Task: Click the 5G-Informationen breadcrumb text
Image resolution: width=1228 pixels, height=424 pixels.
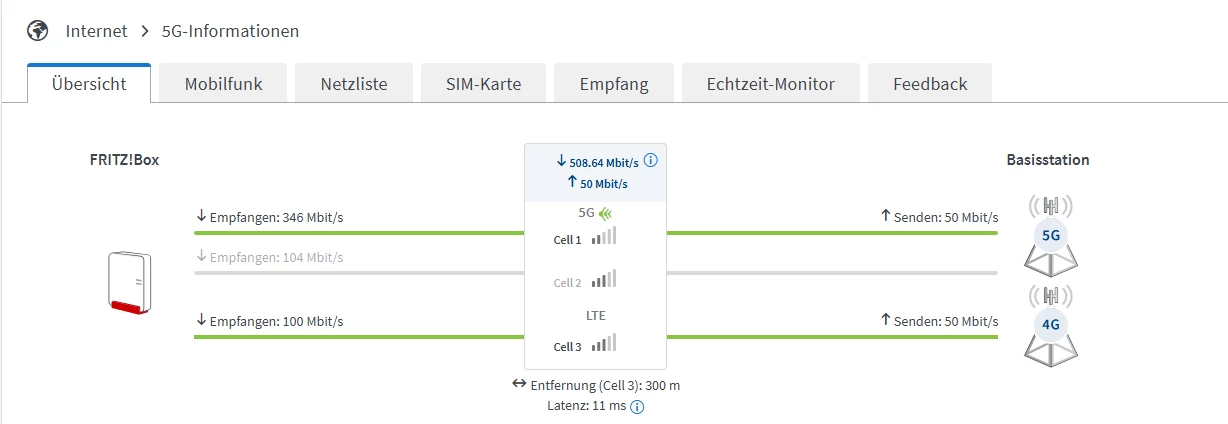Action: pyautogui.click(x=230, y=31)
